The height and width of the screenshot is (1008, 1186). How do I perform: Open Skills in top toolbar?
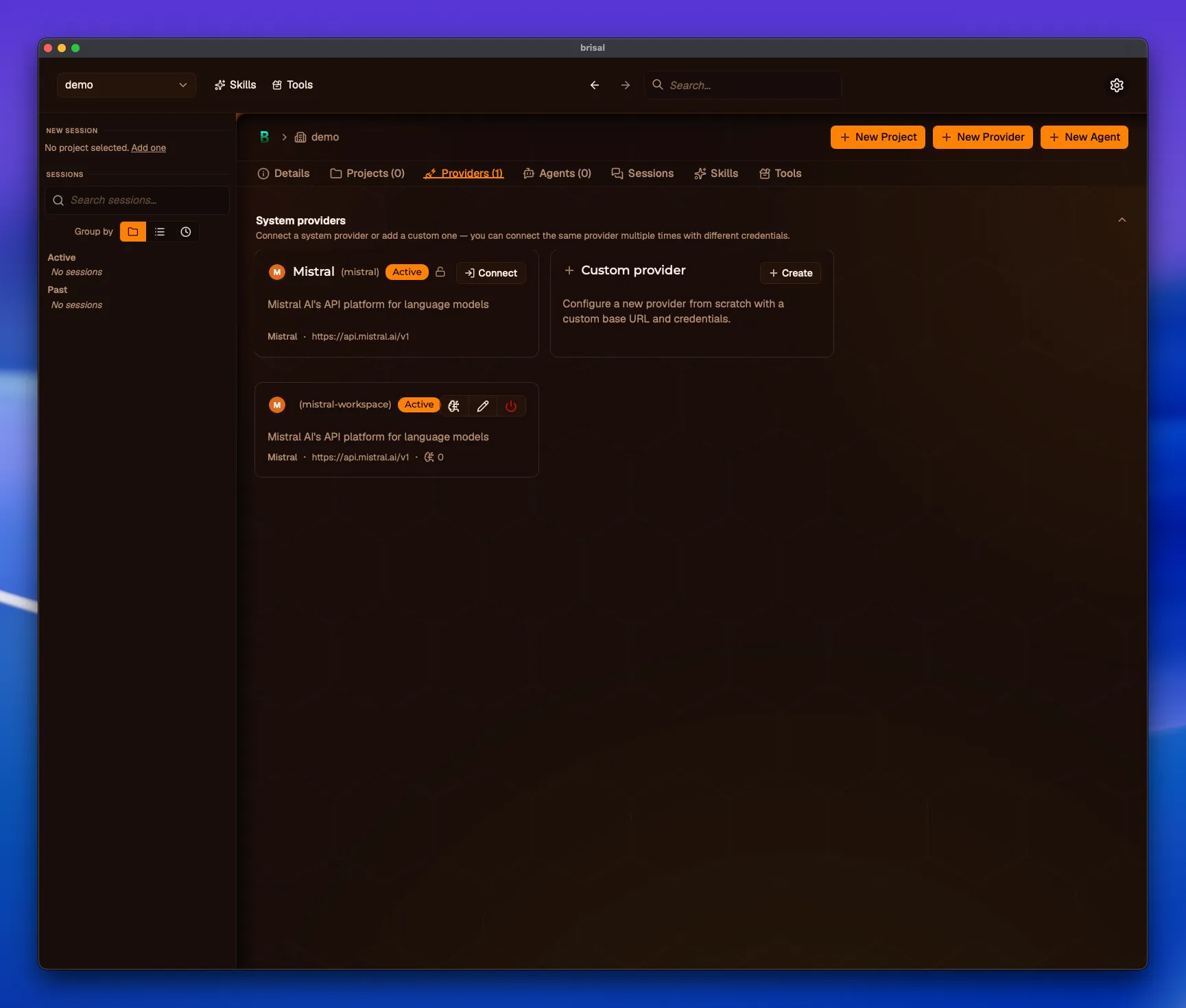[235, 85]
